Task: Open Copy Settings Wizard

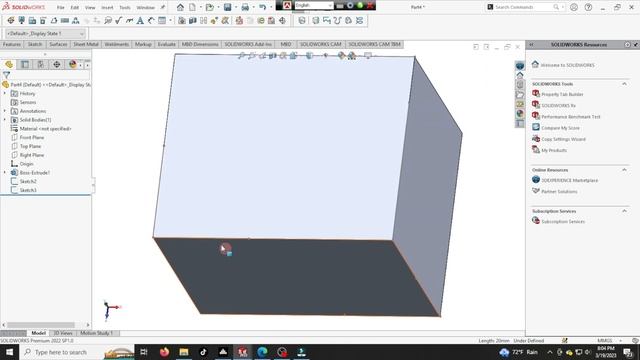Action: (x=563, y=139)
